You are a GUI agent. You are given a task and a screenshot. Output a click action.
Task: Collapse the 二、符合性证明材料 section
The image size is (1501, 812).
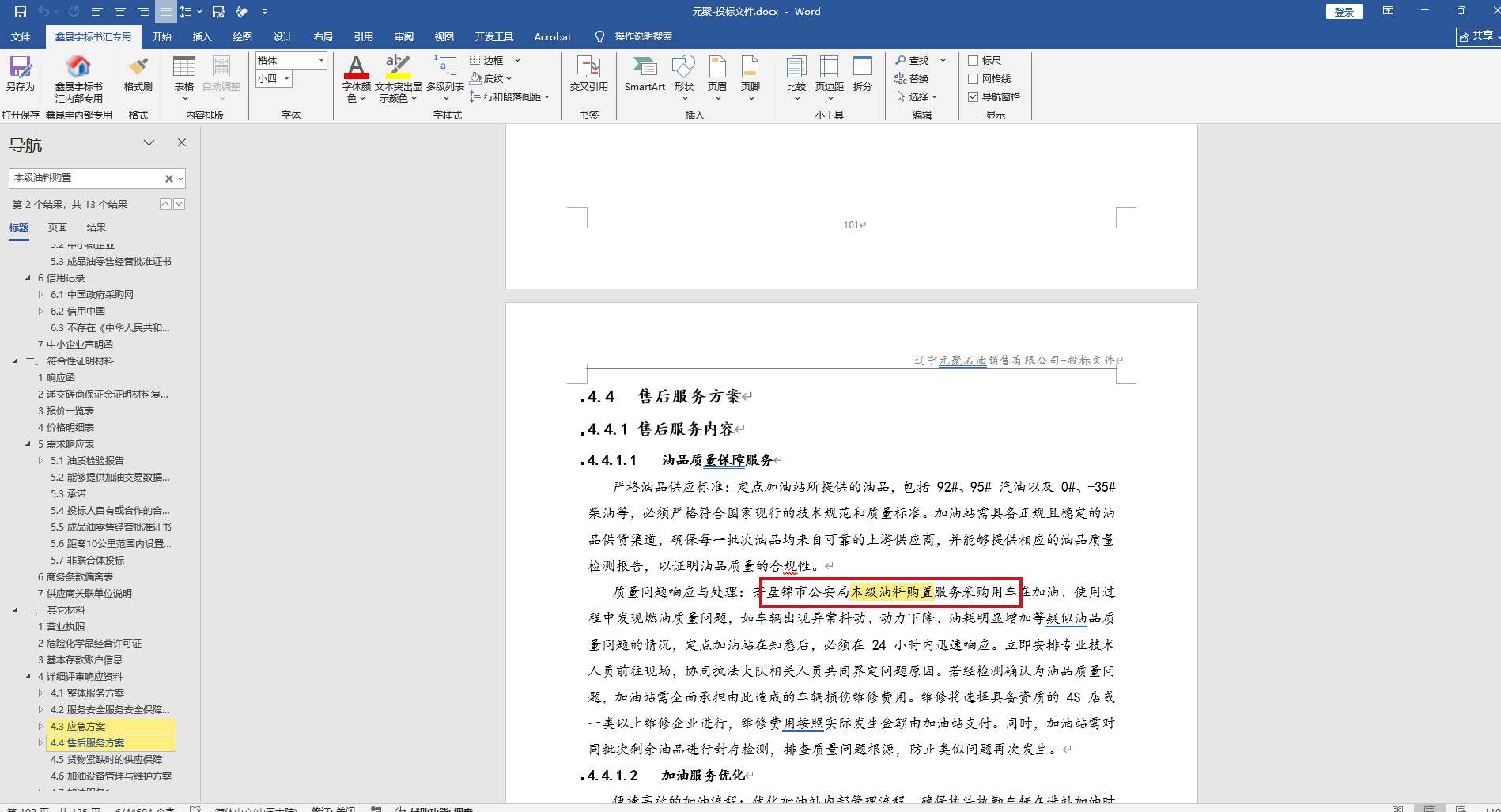[15, 361]
